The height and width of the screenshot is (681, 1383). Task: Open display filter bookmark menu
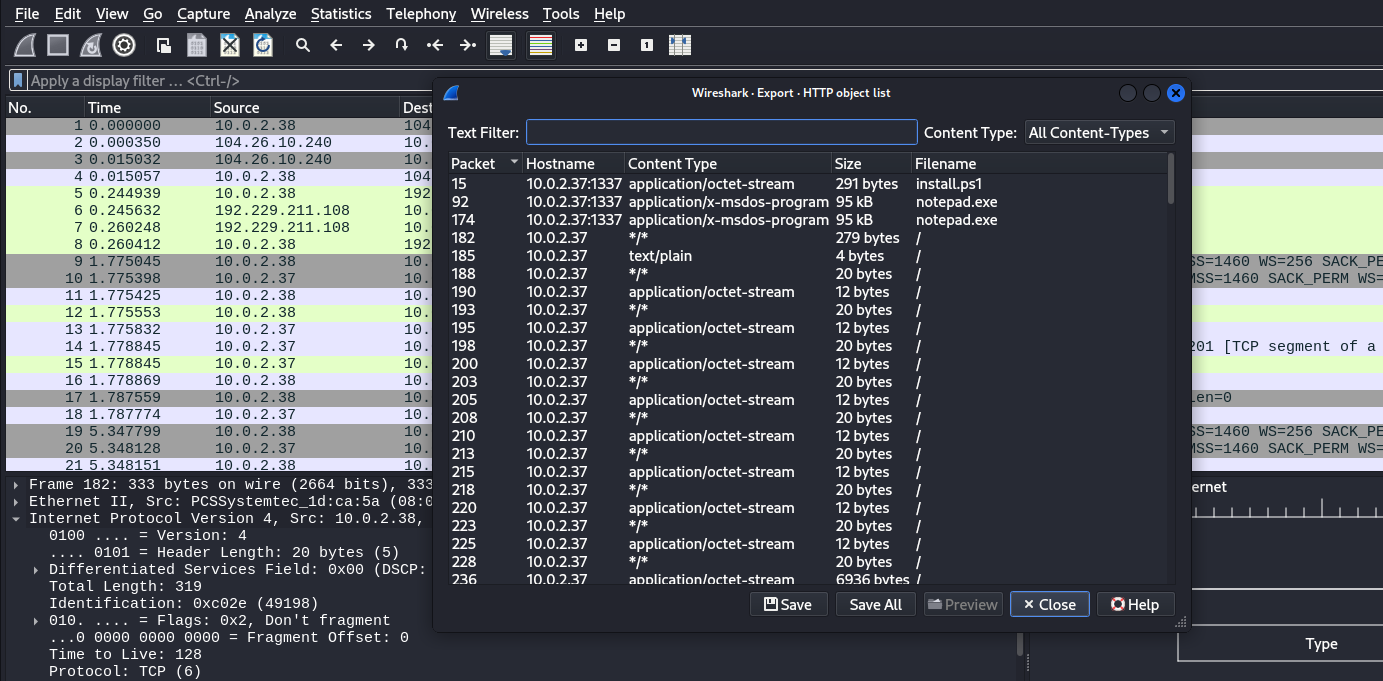(17, 81)
